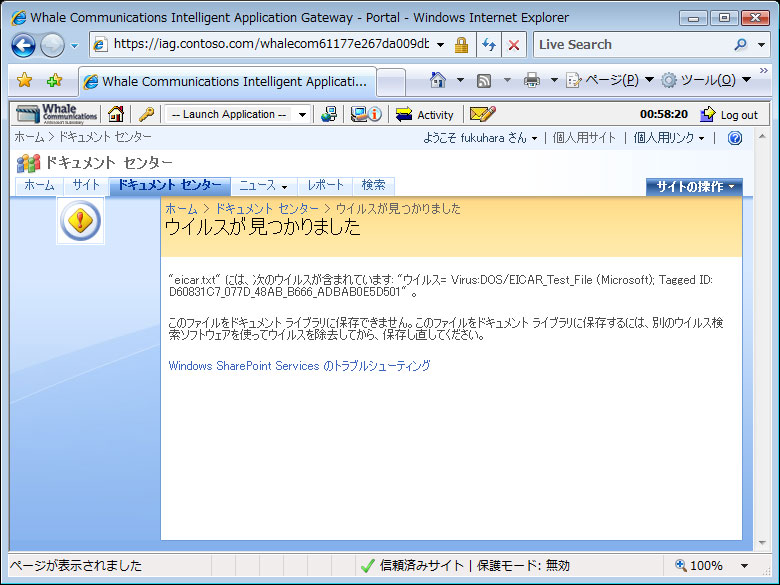
Task: Click the RSS feeds icon
Action: pyautogui.click(x=484, y=80)
